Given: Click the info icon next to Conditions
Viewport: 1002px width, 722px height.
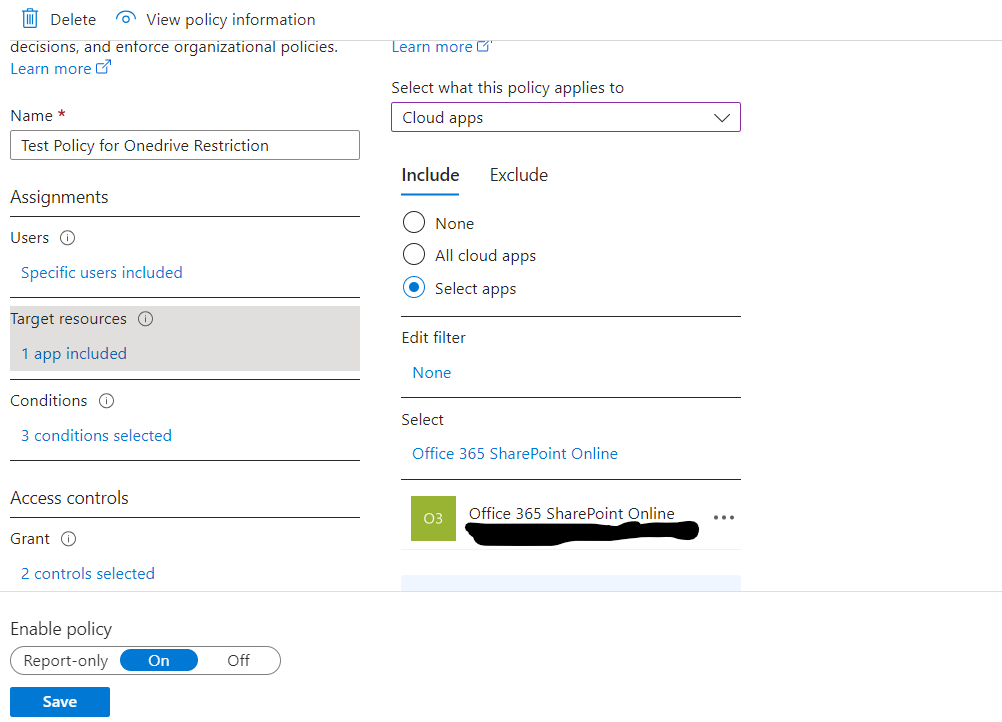Looking at the screenshot, I should click(106, 401).
